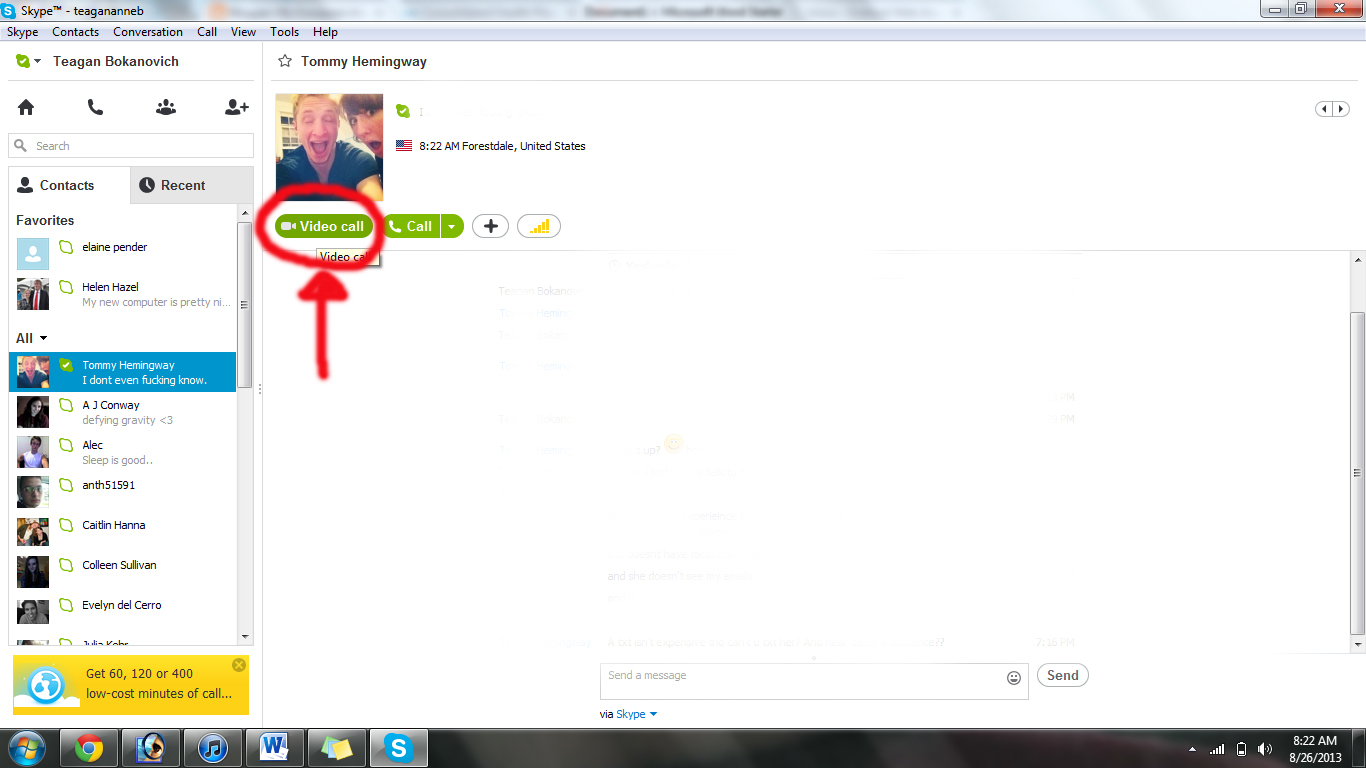This screenshot has width=1366, height=768.
Task: Click the green Call button
Action: click(411, 226)
